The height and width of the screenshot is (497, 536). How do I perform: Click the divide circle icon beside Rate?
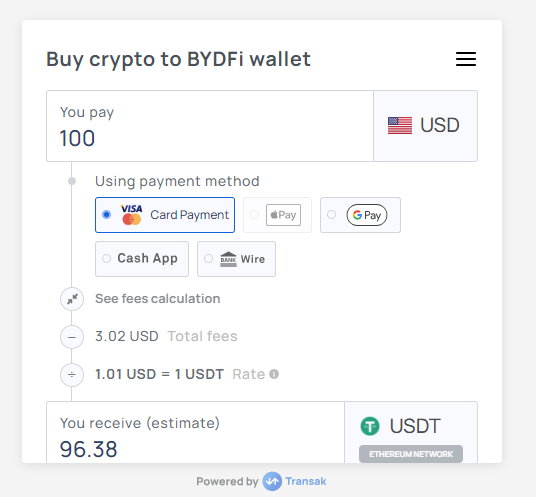[72, 375]
